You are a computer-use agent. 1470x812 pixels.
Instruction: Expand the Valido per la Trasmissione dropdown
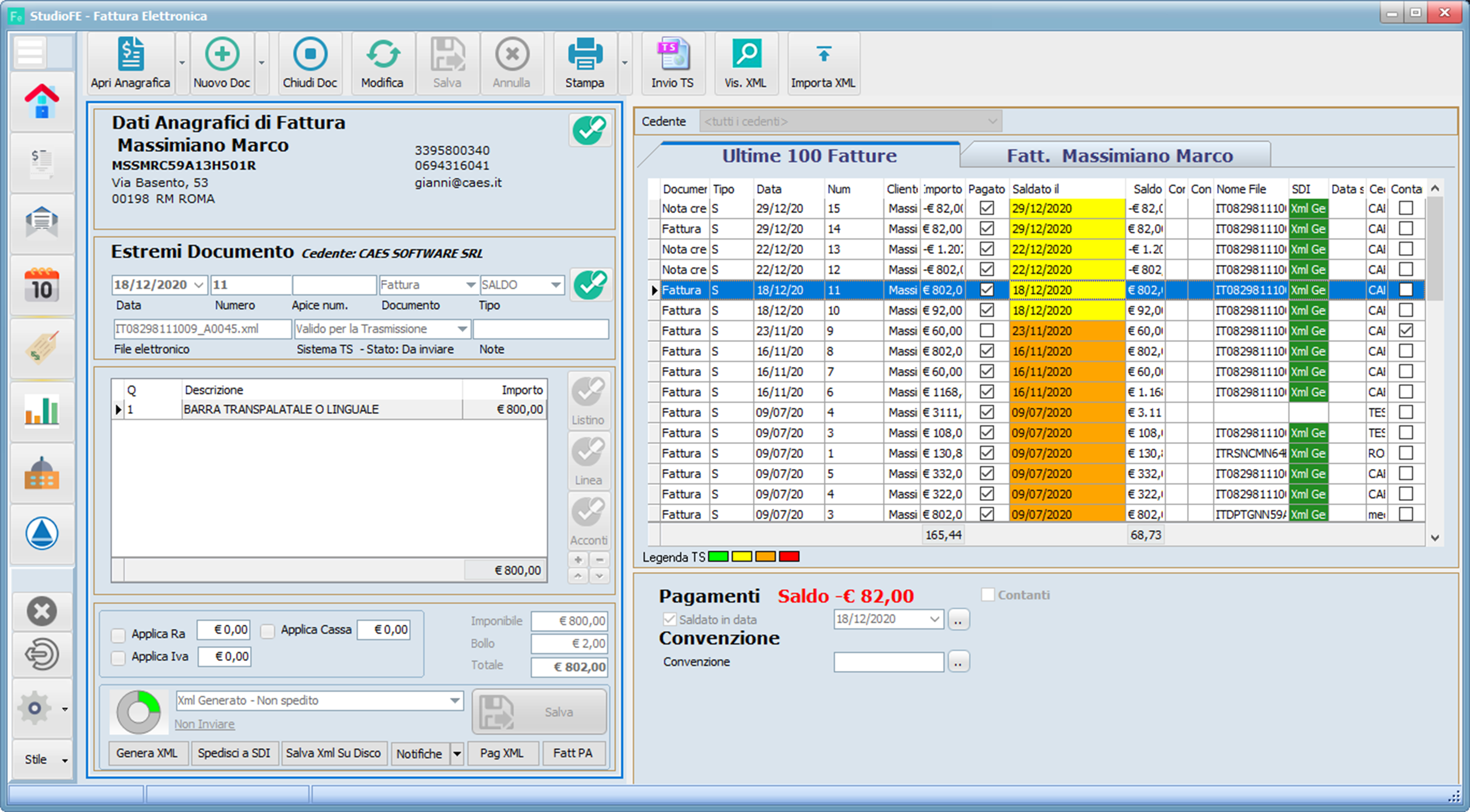[462, 329]
